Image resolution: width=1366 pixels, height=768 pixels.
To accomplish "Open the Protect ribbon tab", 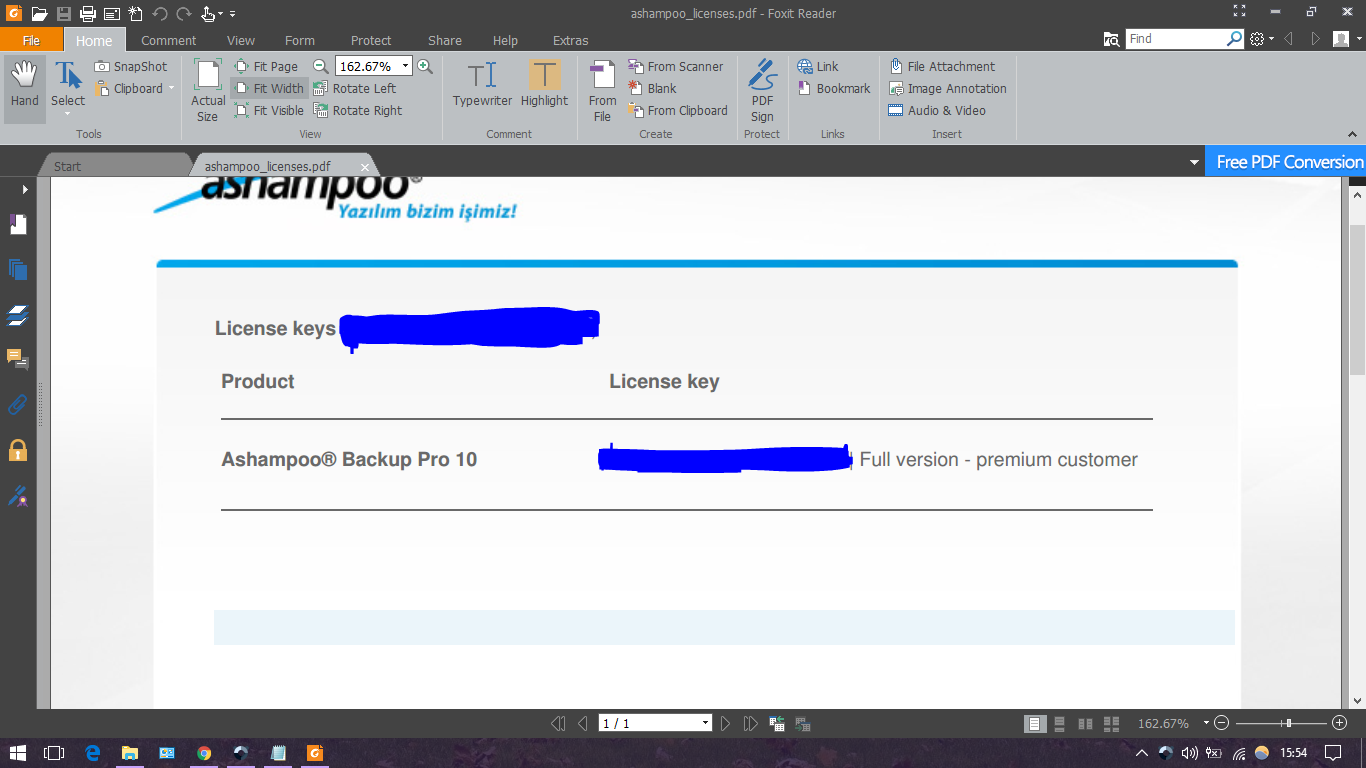I will [x=371, y=40].
